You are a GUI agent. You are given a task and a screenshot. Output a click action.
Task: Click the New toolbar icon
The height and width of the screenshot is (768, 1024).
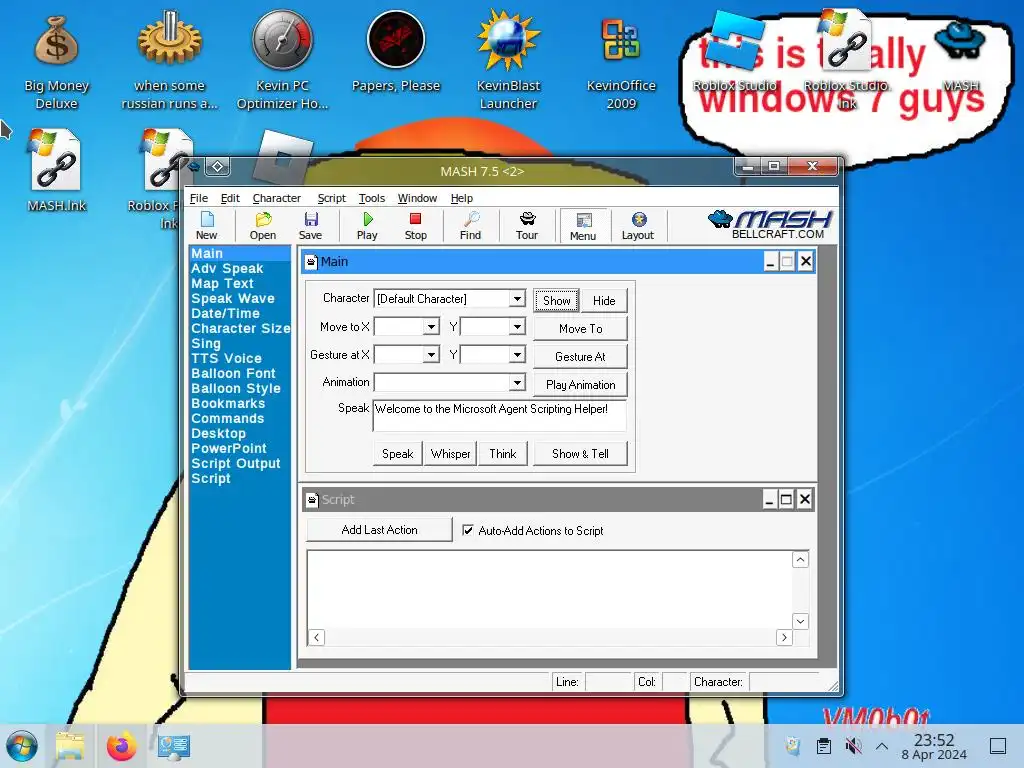[x=206, y=226]
